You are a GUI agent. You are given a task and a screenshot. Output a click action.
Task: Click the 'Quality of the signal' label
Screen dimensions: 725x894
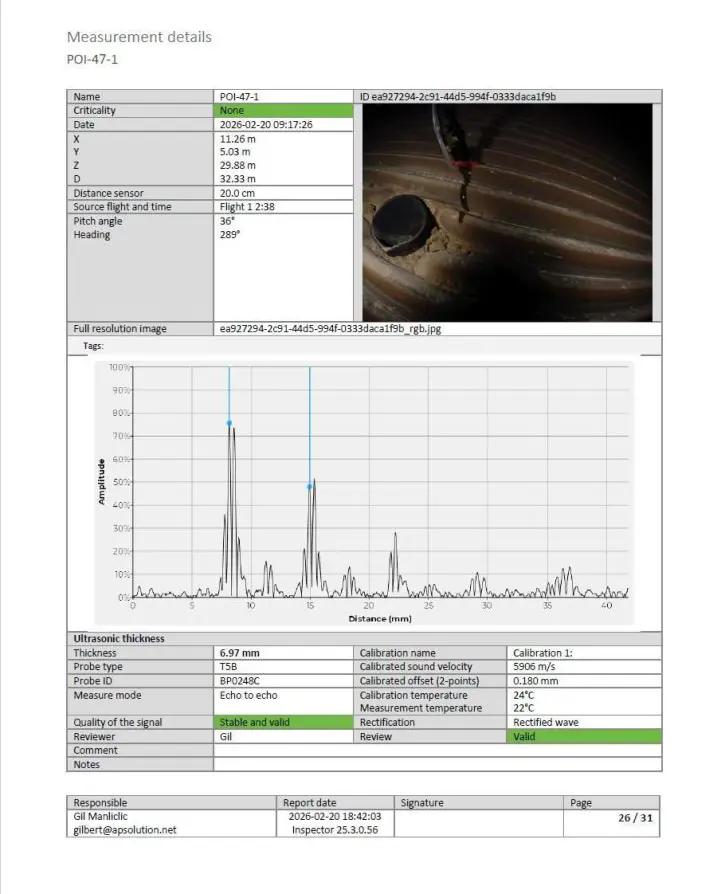tap(117, 722)
